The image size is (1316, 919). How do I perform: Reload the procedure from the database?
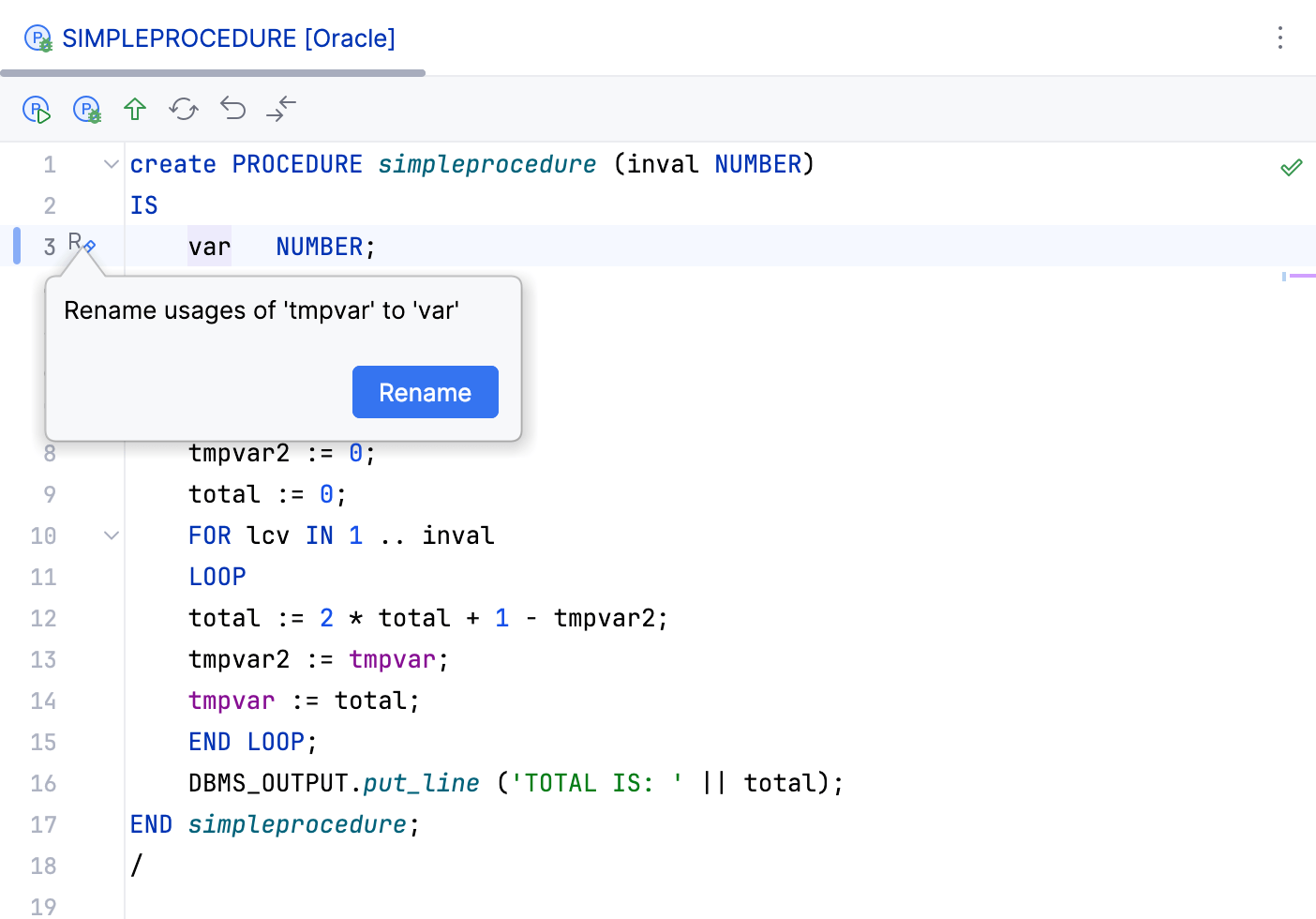(x=183, y=109)
